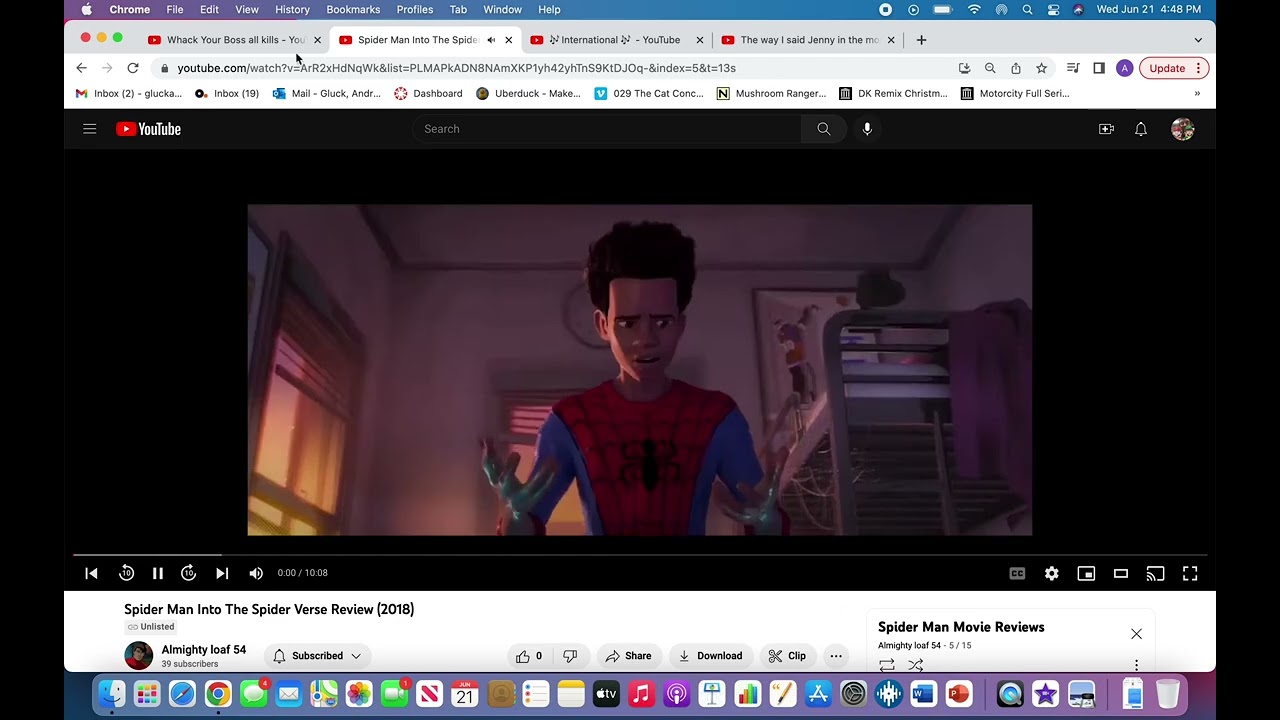Open the YouTube notifications bell
The width and height of the screenshot is (1280, 720).
(1141, 129)
